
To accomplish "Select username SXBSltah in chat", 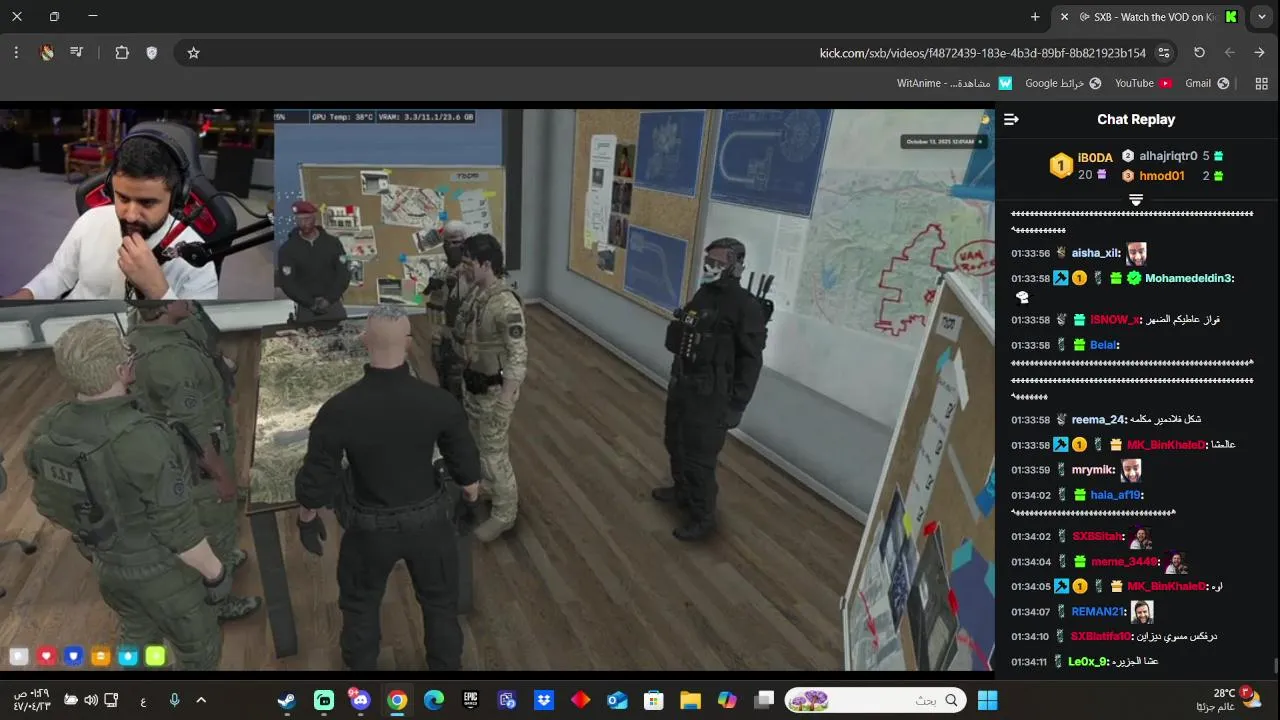I will (x=1097, y=537).
